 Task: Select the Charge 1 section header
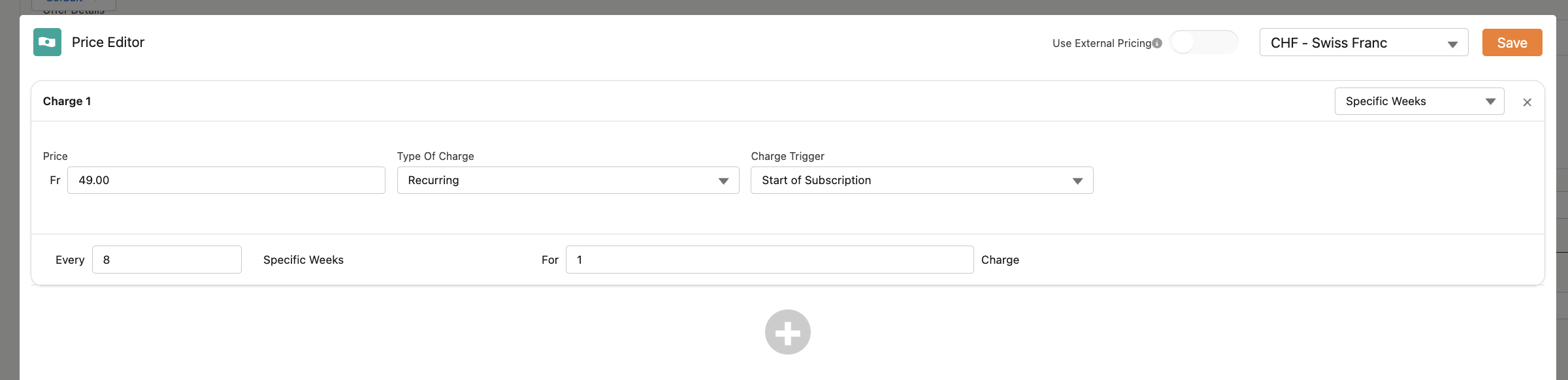67,101
